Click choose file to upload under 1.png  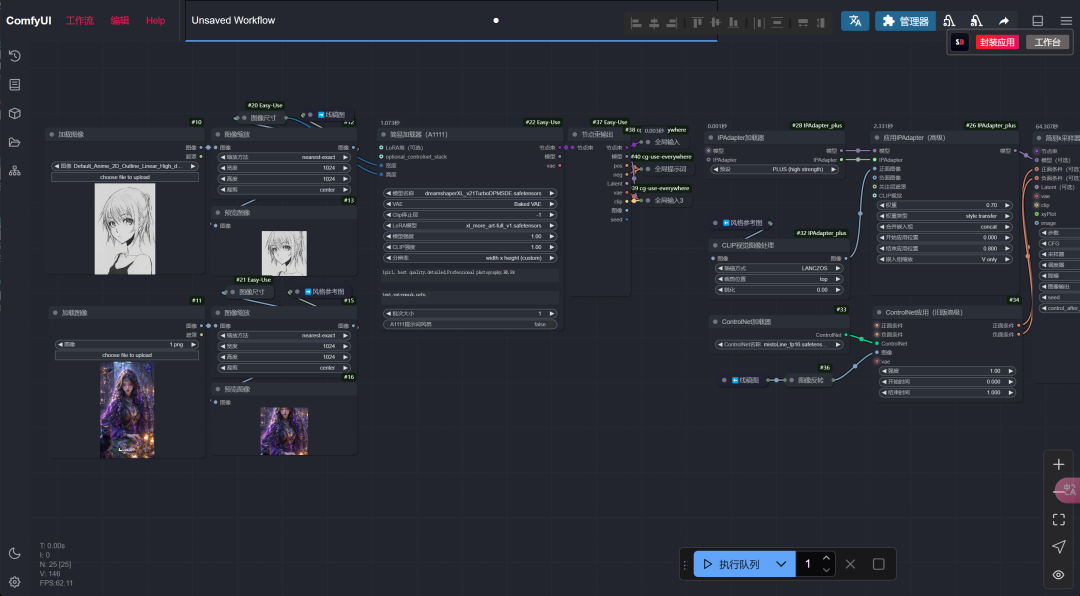127,356
